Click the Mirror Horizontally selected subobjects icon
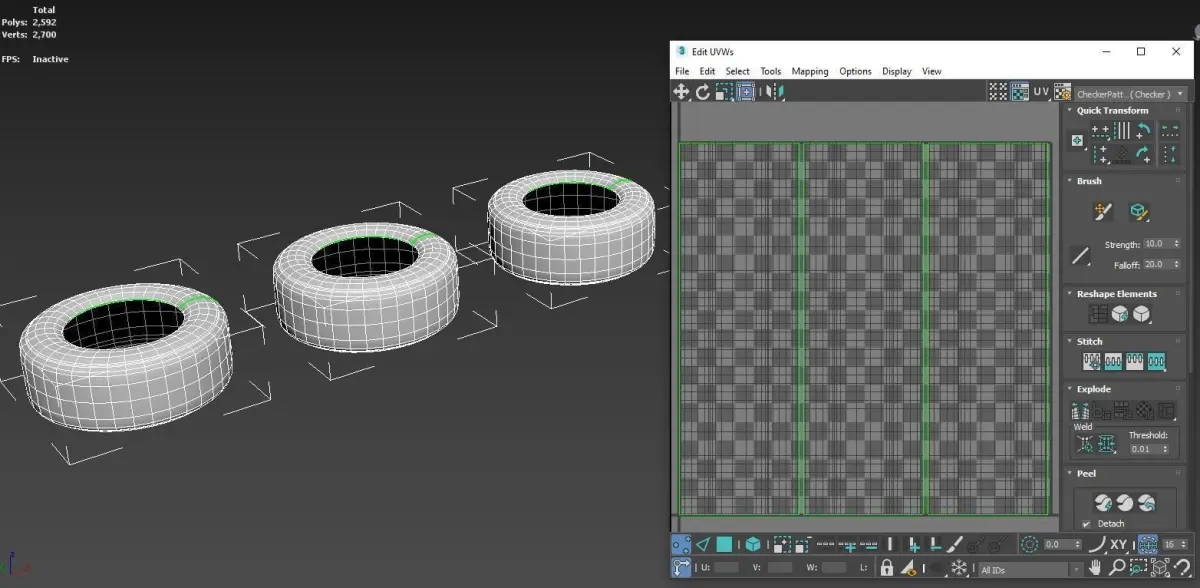1200x588 pixels. tap(774, 91)
